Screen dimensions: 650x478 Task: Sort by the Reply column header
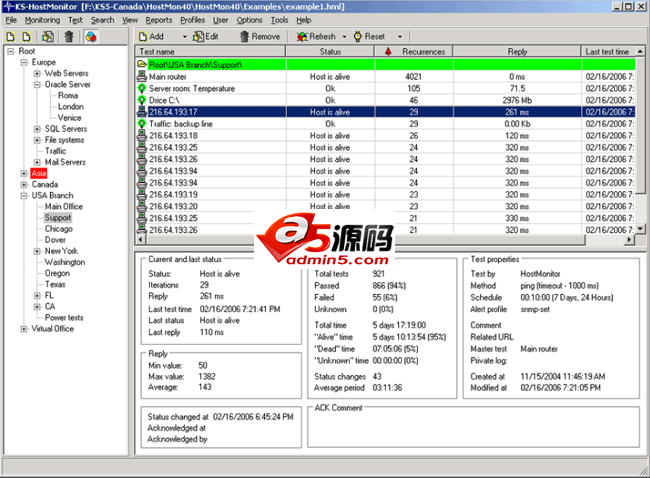pyautogui.click(x=517, y=51)
